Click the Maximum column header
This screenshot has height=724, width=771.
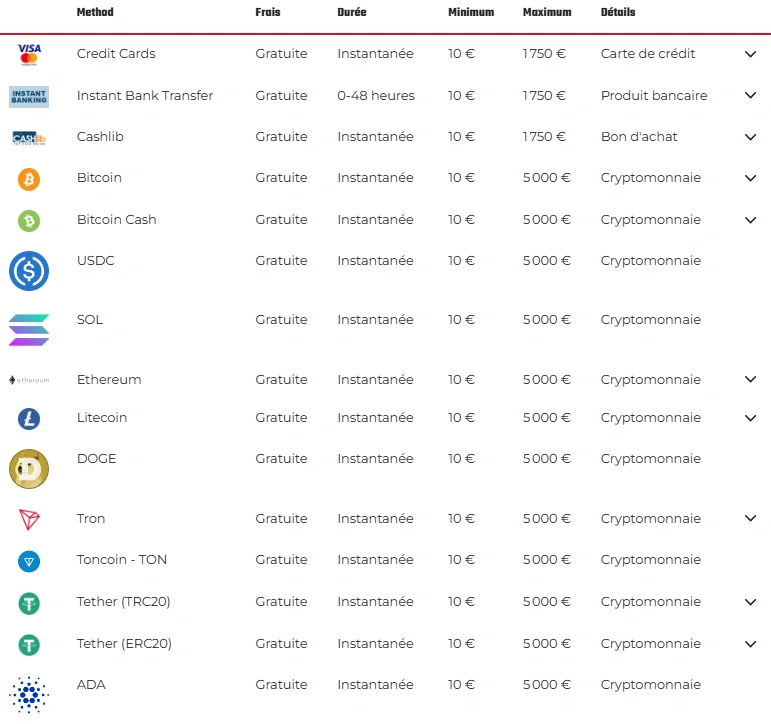pyautogui.click(x=547, y=13)
